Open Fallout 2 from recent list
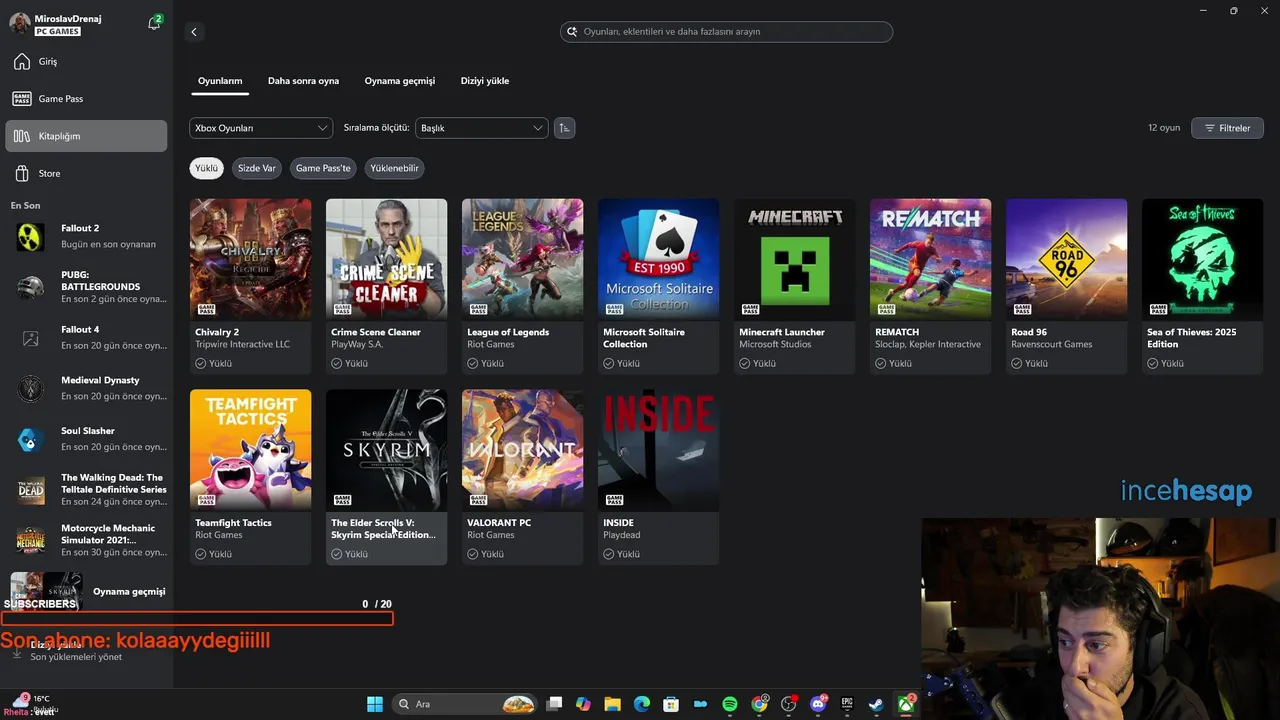This screenshot has width=1280, height=720. click(87, 237)
